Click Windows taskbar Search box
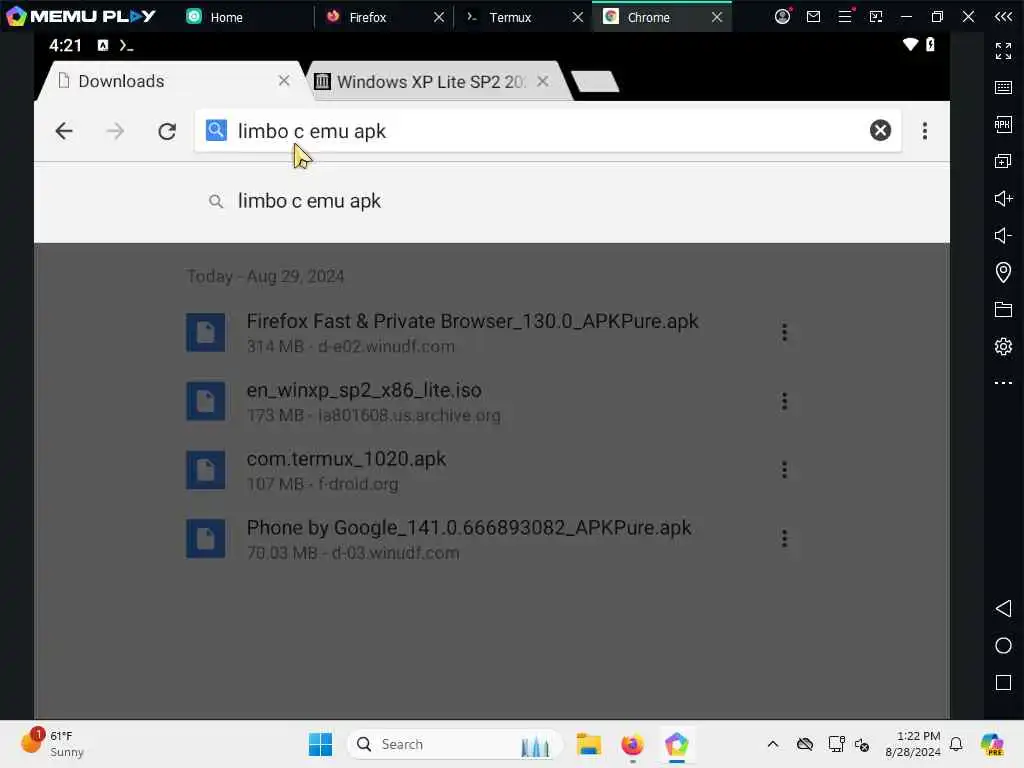This screenshot has width=1024, height=768. click(x=455, y=744)
